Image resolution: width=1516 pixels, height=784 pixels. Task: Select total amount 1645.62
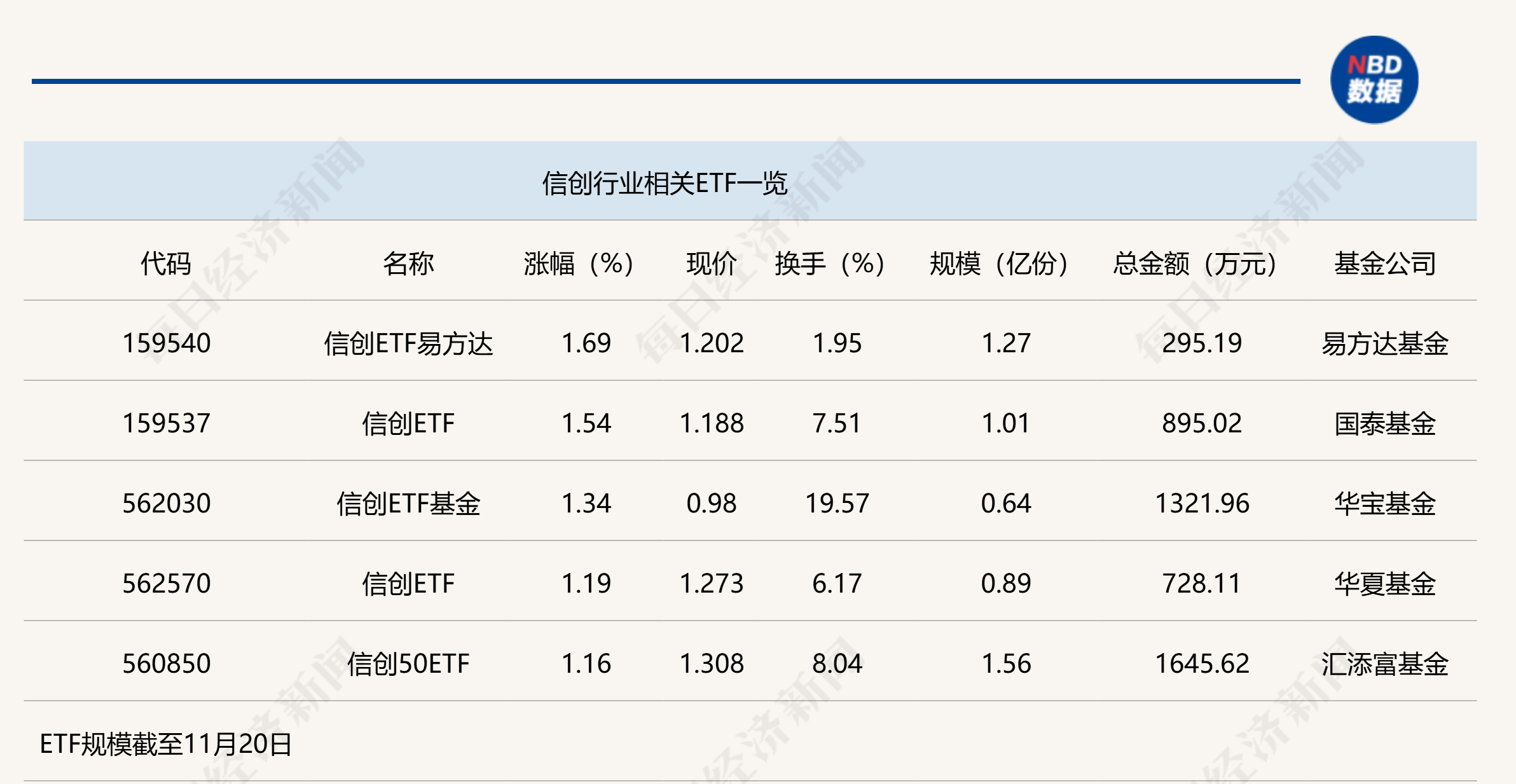(1202, 664)
